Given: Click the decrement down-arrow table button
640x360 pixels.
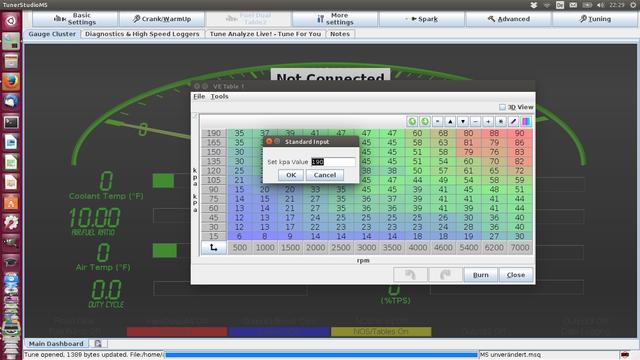Looking at the screenshot, I should coord(463,121).
